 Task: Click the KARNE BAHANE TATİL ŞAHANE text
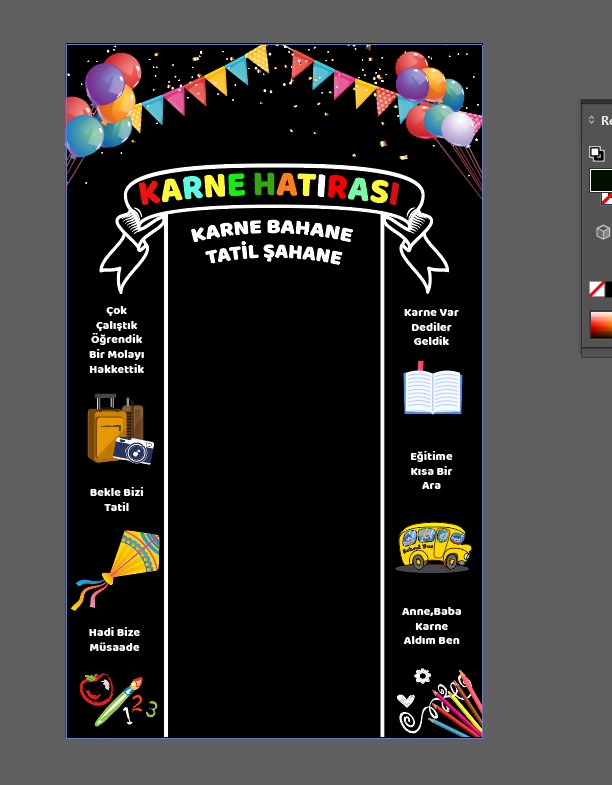272,244
